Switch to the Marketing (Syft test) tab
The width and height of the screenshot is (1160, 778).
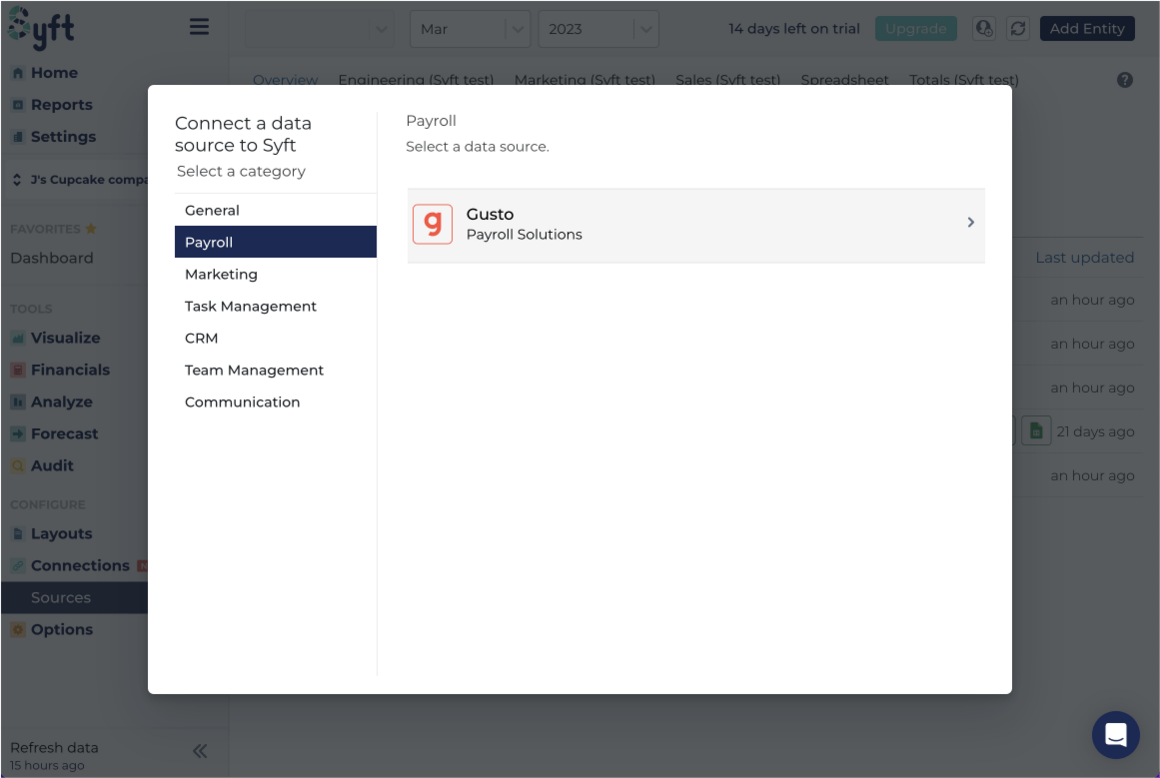tap(584, 79)
